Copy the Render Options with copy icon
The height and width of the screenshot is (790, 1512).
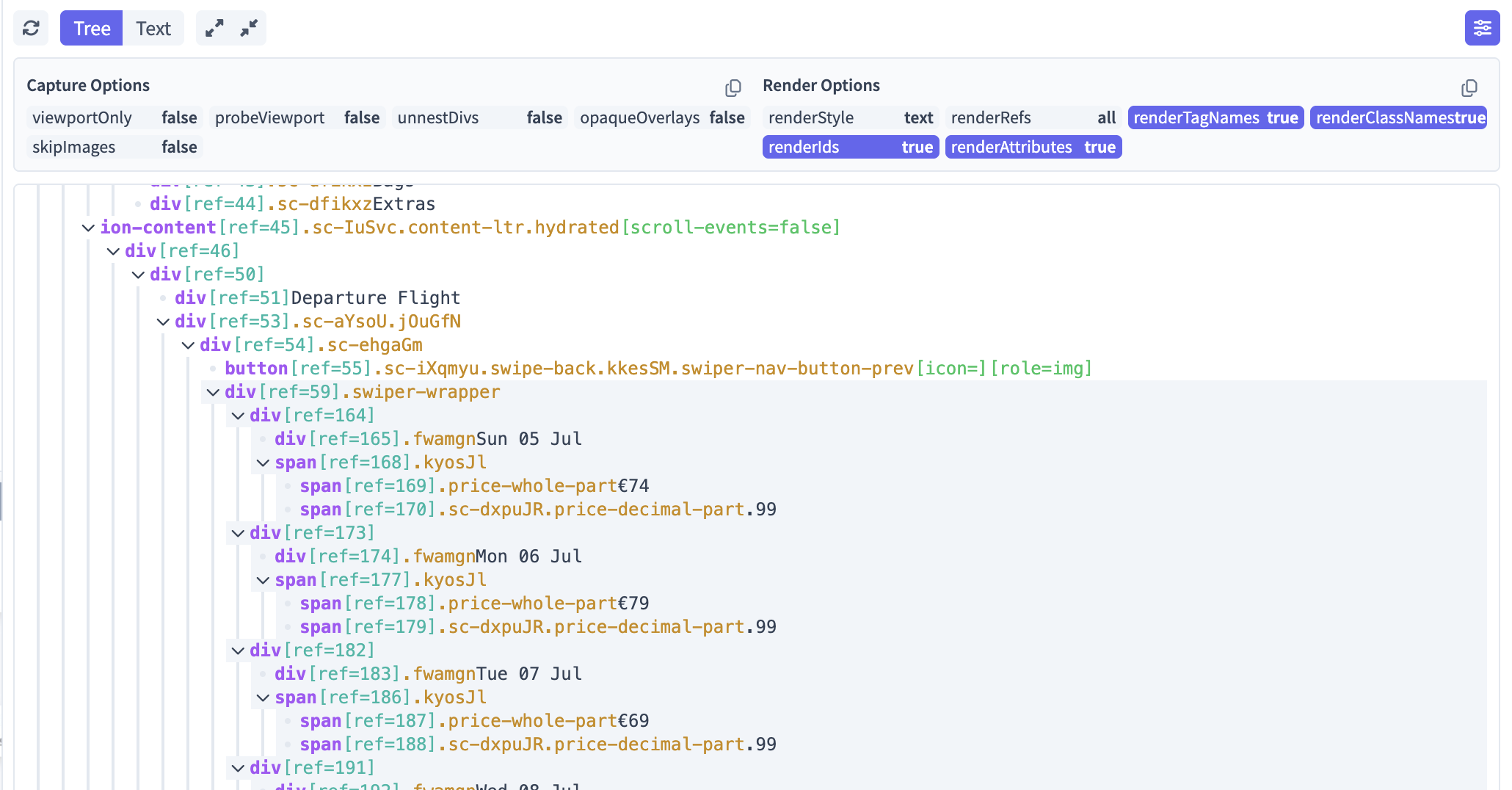(1469, 88)
